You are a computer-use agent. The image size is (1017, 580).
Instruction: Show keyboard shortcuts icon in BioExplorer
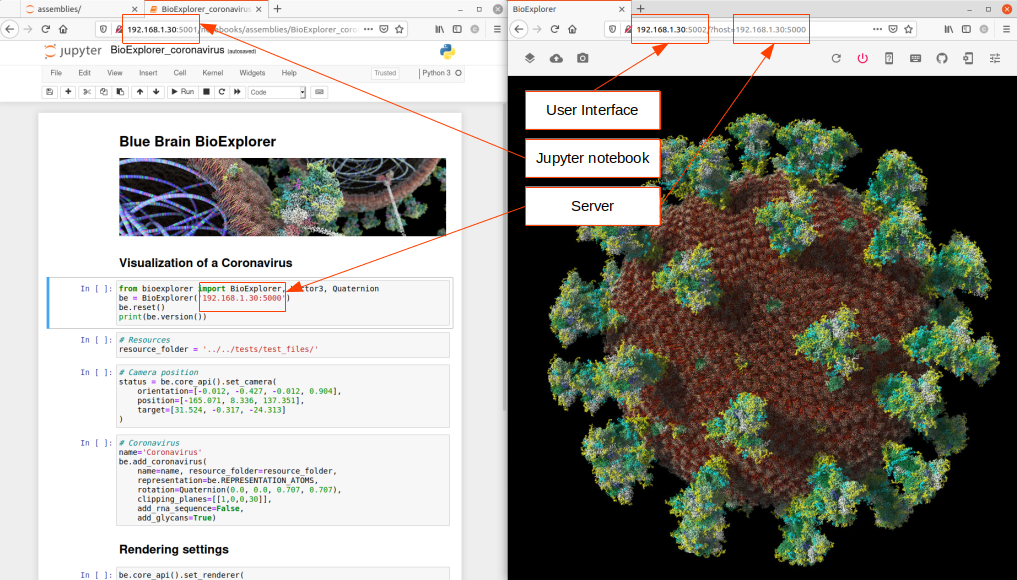click(915, 58)
